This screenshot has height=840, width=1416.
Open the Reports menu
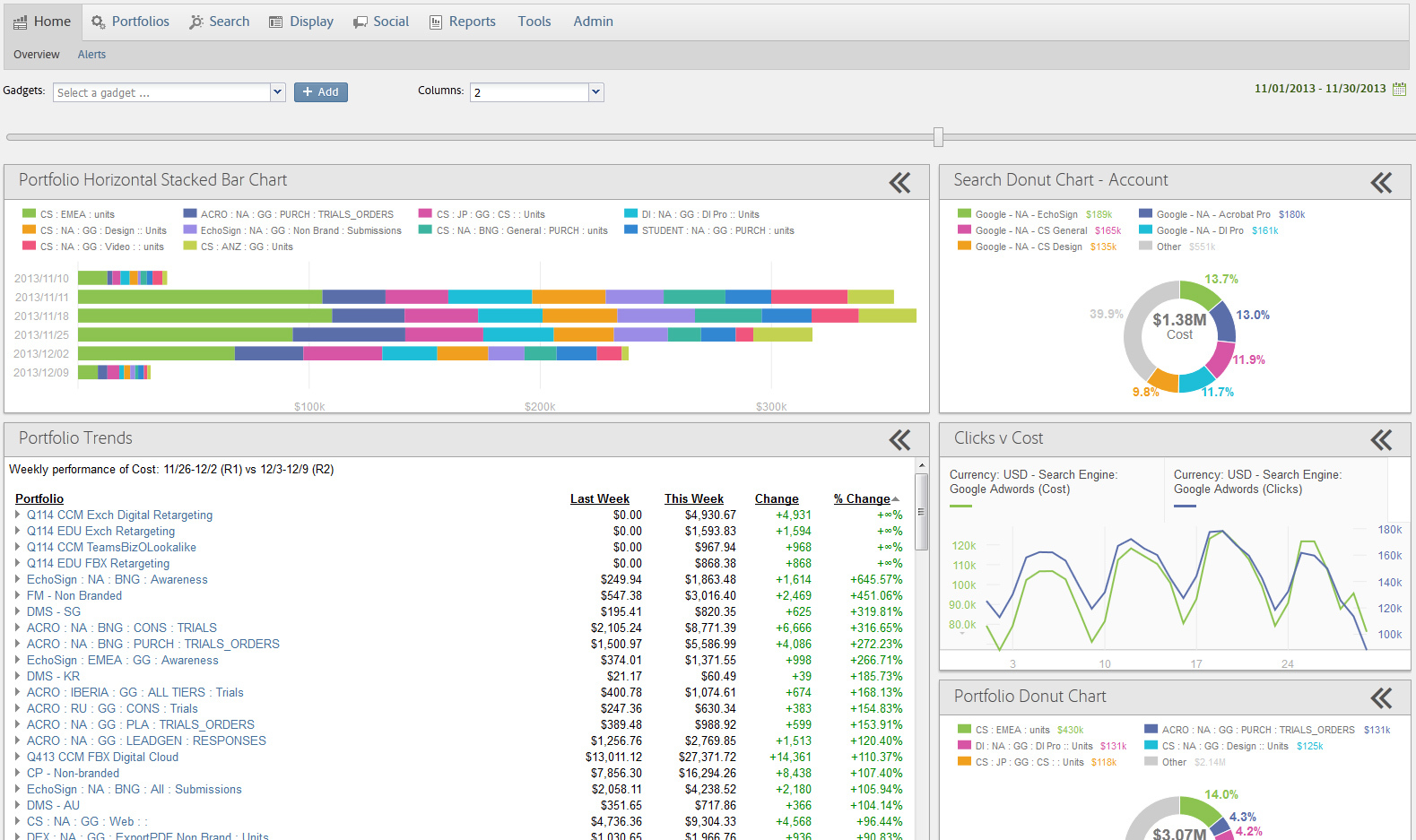(x=463, y=22)
